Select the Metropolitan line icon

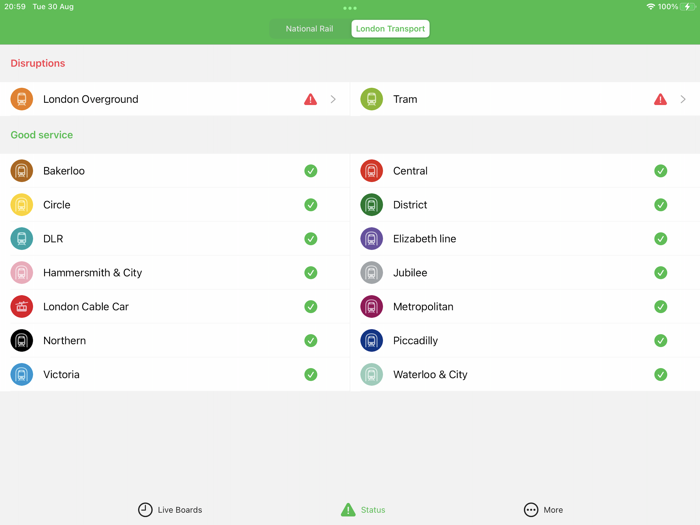pyautogui.click(x=371, y=307)
